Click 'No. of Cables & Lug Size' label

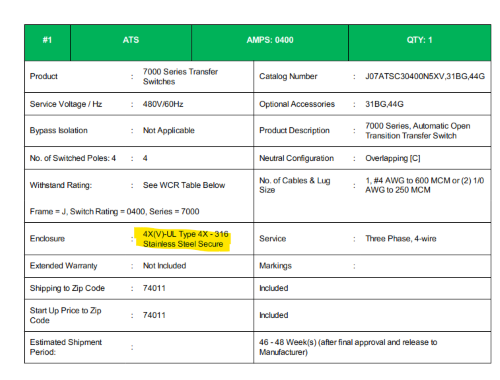click(295, 185)
